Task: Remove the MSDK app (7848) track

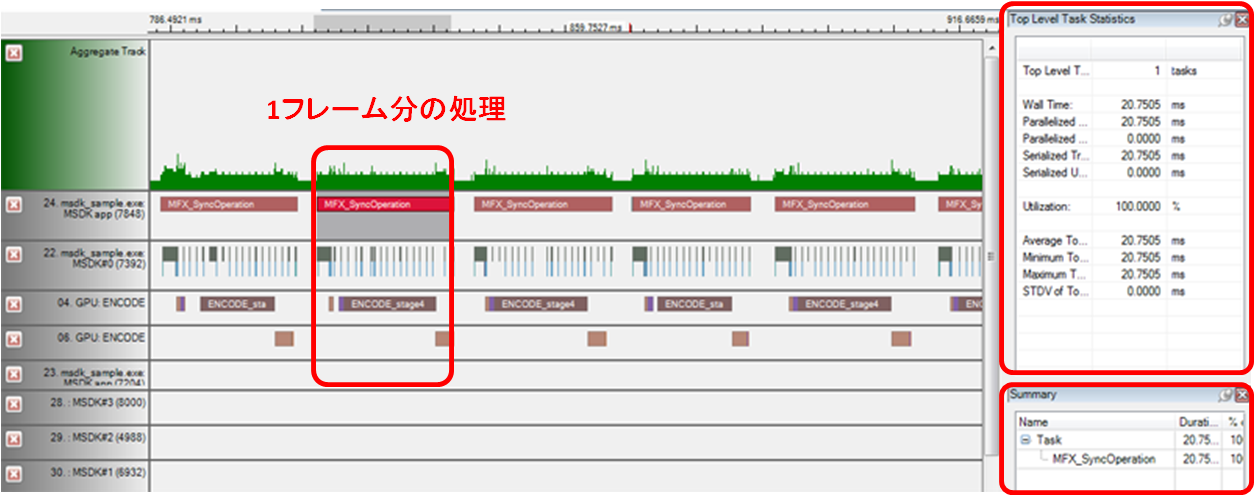Action: pos(14,204)
